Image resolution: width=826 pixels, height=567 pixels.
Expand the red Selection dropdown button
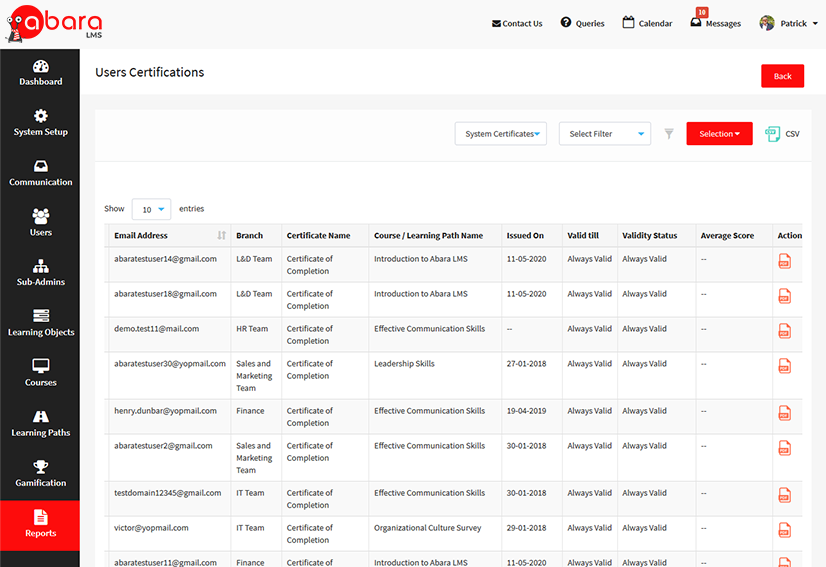719,134
